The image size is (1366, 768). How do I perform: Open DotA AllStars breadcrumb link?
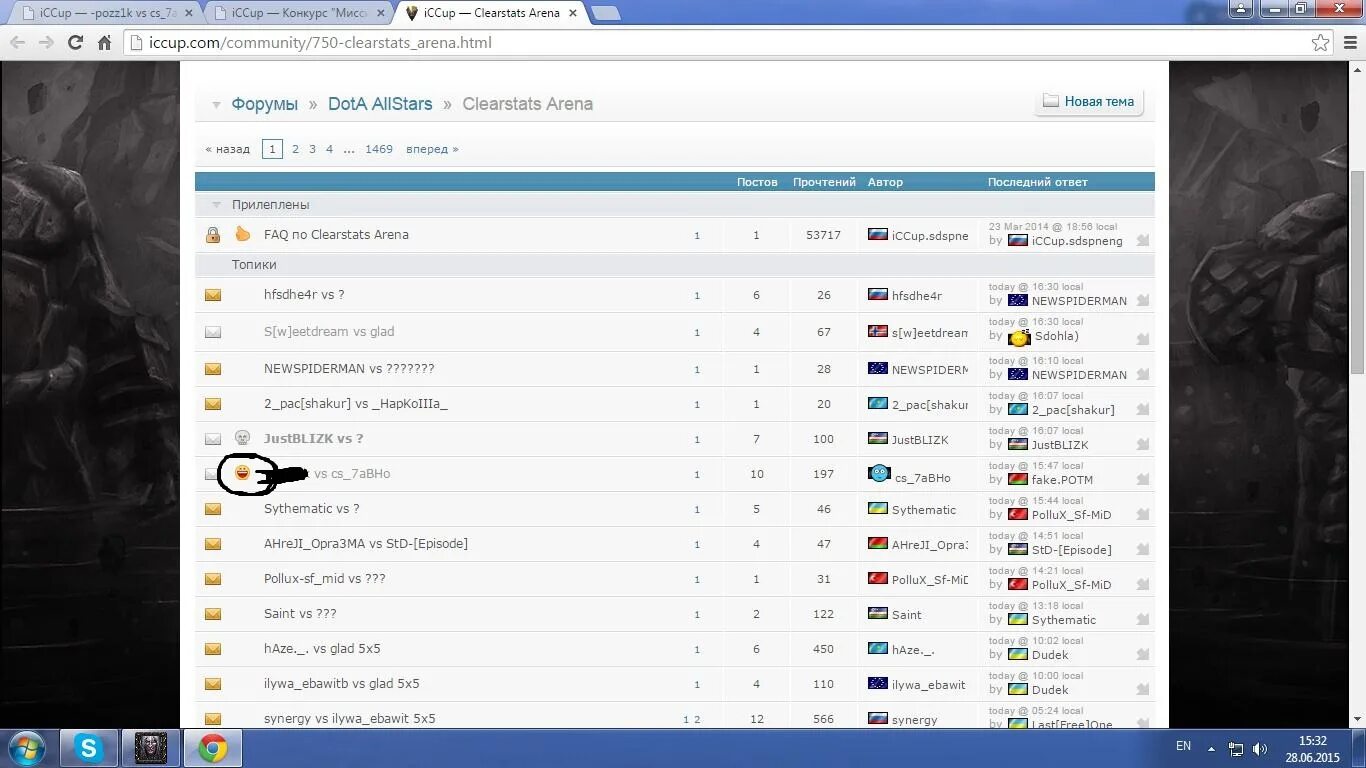380,104
